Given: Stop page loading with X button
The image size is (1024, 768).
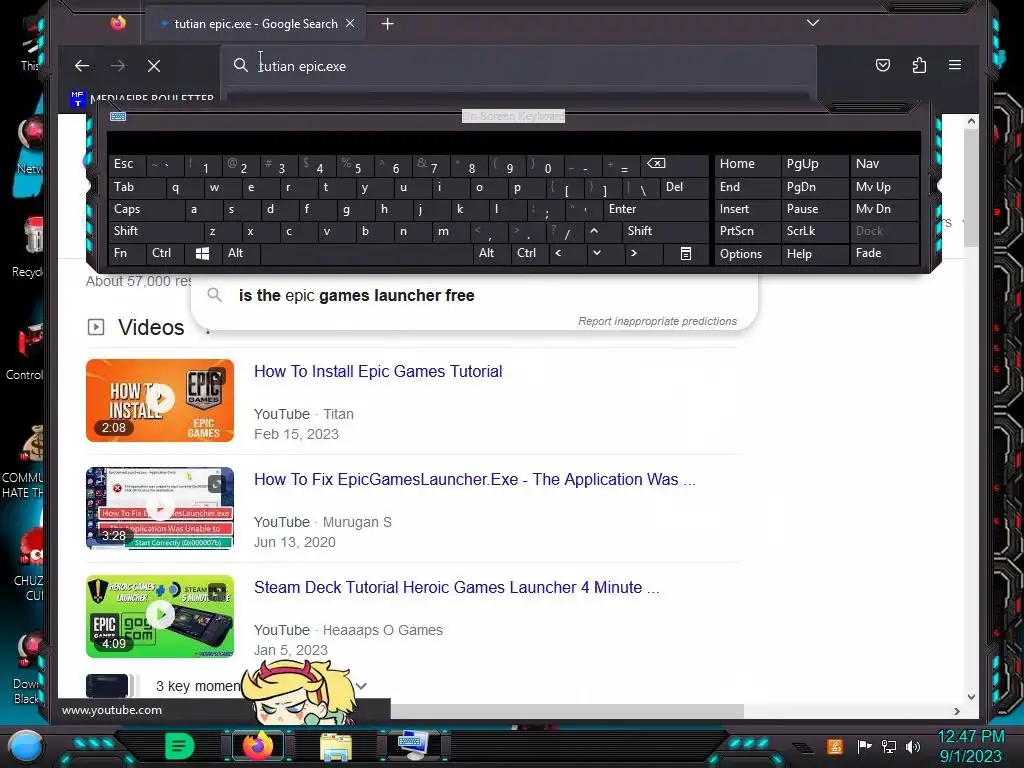Looking at the screenshot, I should [x=154, y=66].
